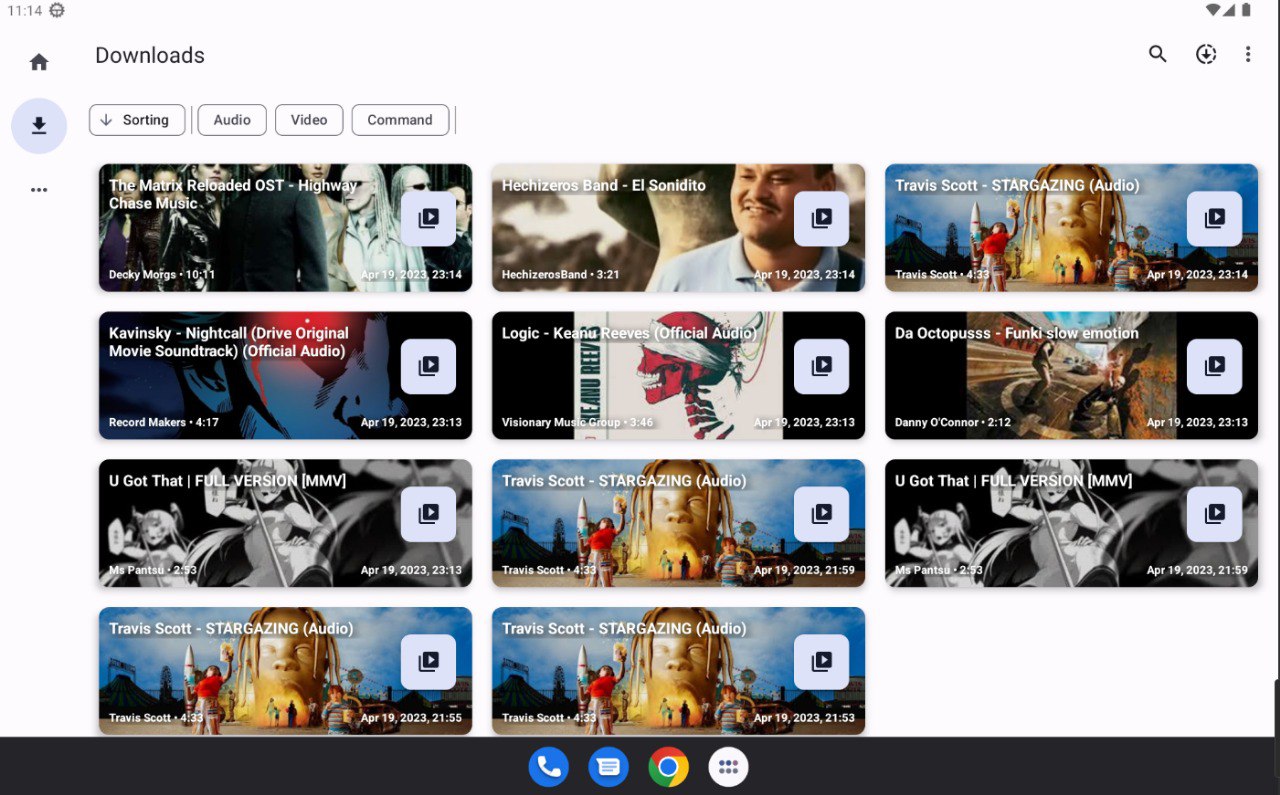Open the Da Octopusss card thumbnail
Screen dimensions: 1280x795
(1071, 375)
